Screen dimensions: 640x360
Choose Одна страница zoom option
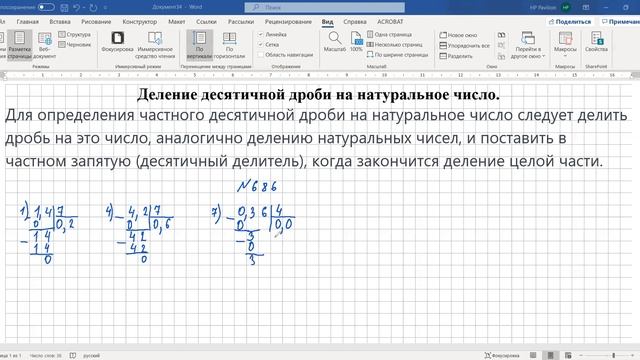point(389,35)
